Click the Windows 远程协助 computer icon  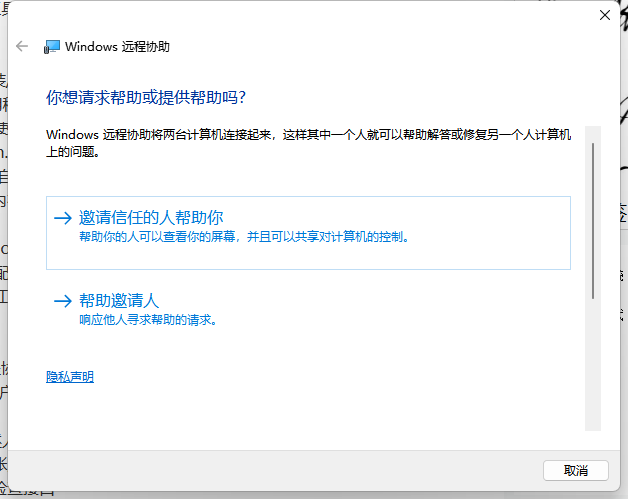point(52,47)
